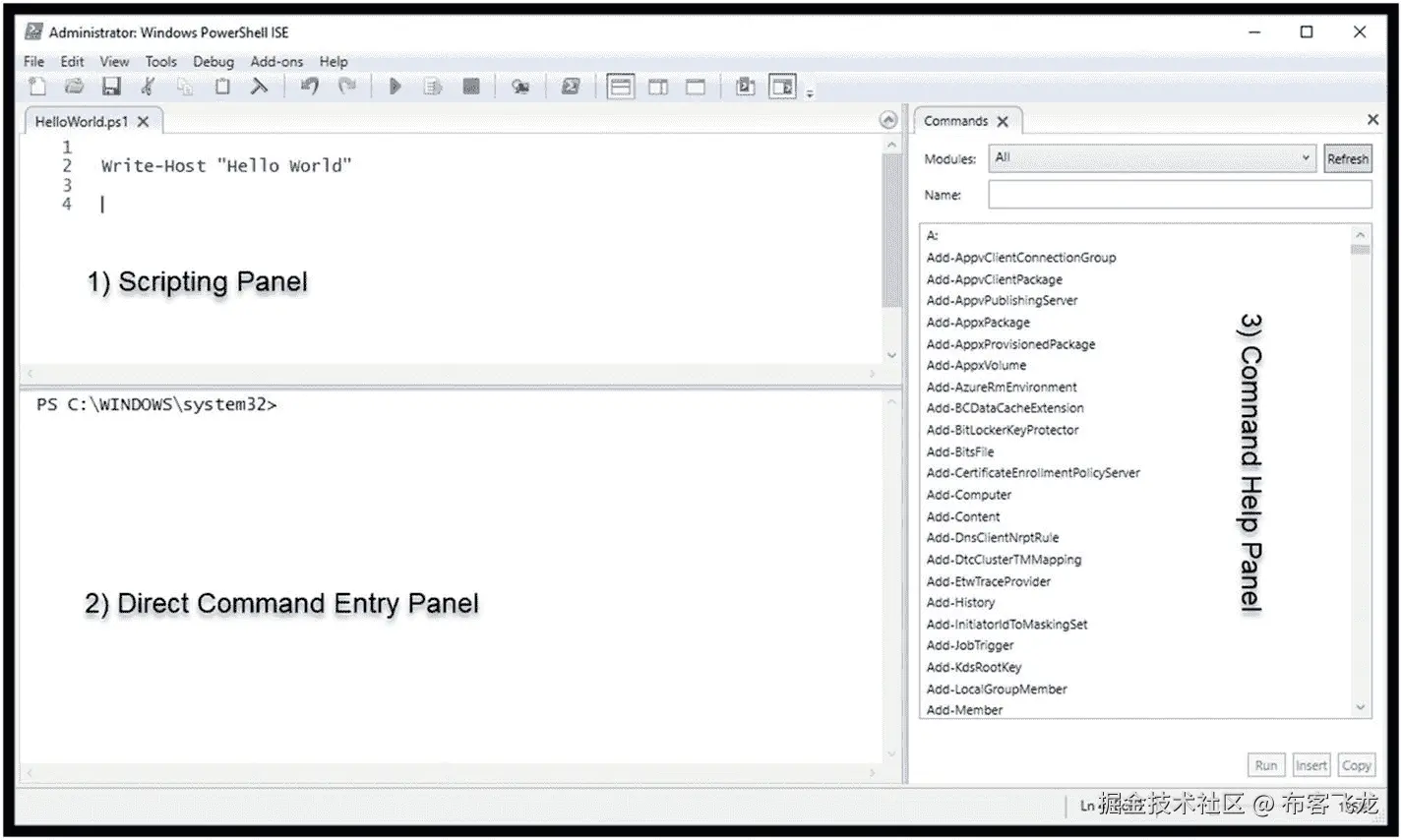Viewport: 1402px width, 840px height.
Task: Open the Edit menu
Action: coord(72,61)
